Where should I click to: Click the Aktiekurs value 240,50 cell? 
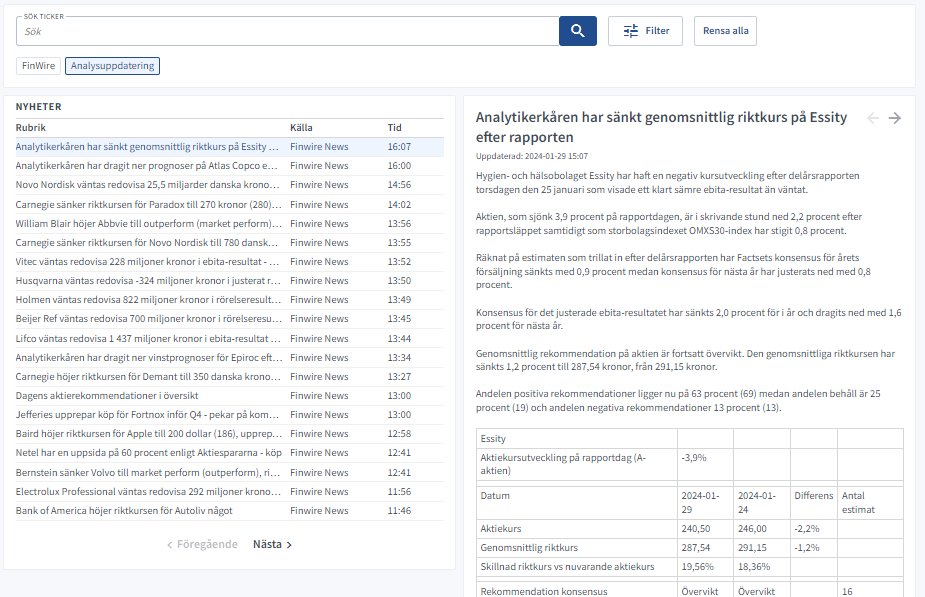pyautogui.click(x=705, y=529)
